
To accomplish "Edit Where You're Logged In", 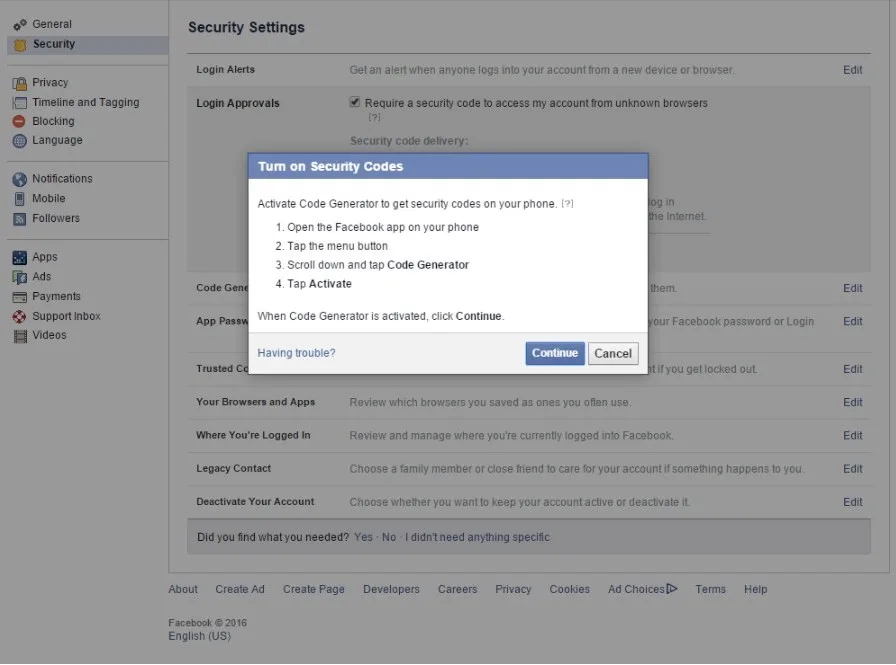I will 853,436.
